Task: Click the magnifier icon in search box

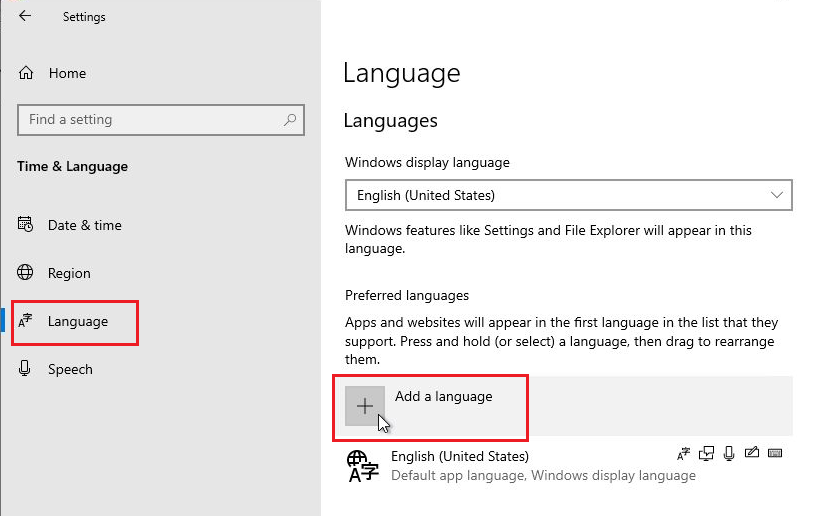Action: tap(289, 120)
